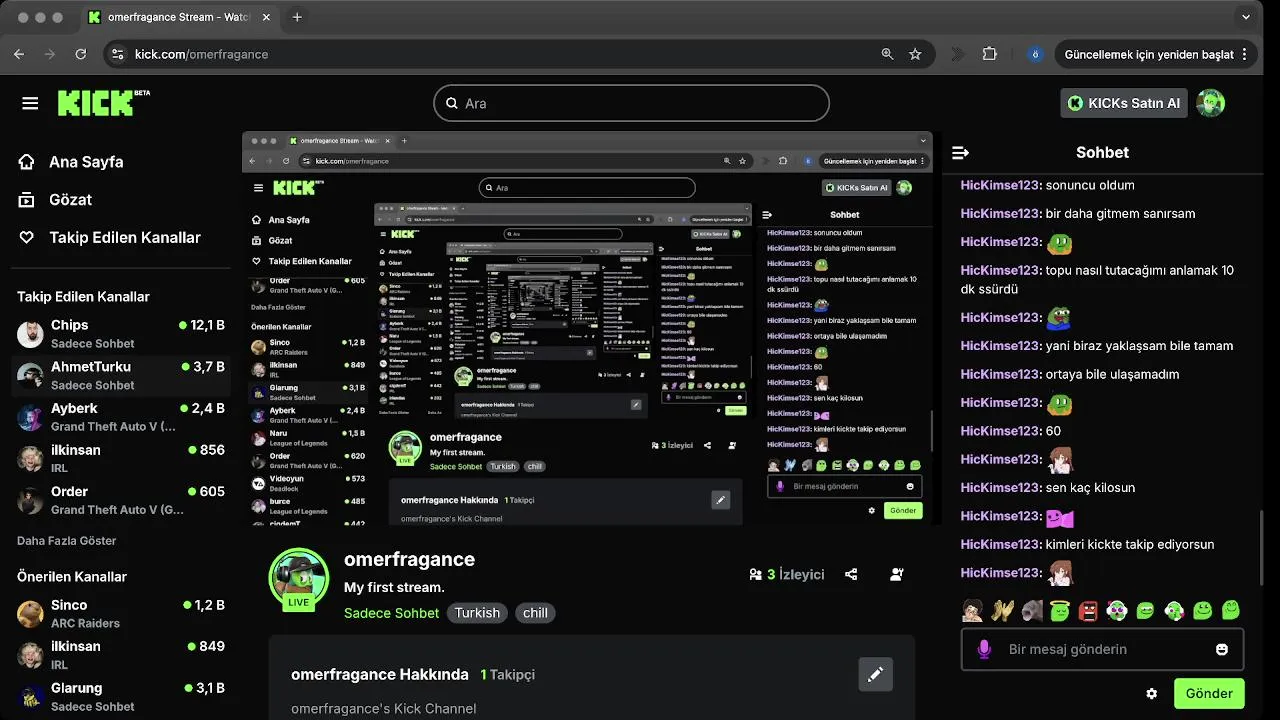
Task: Bookmark the page with the star icon
Action: pos(915,54)
